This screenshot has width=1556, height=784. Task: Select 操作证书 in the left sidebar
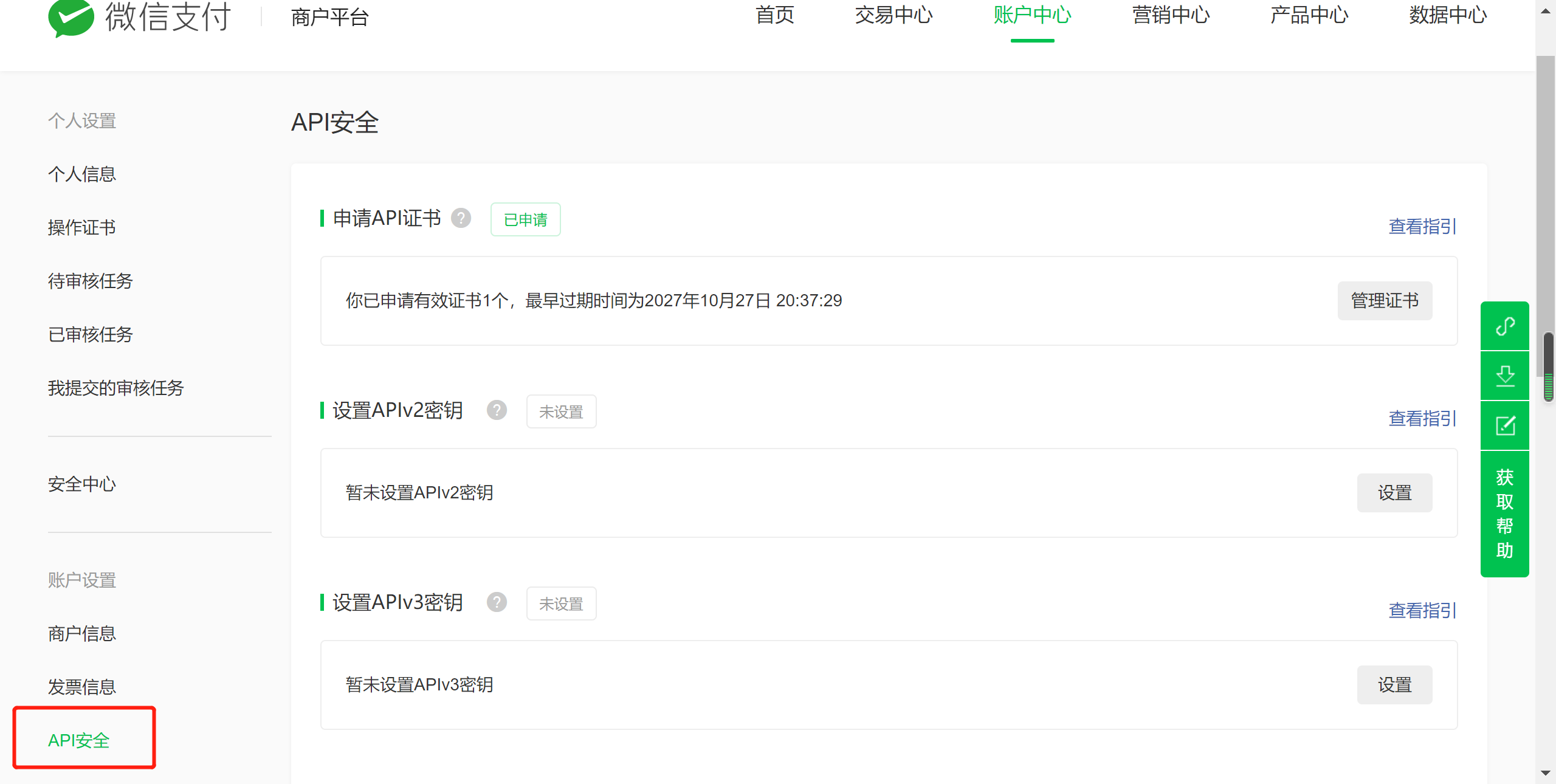[82, 227]
